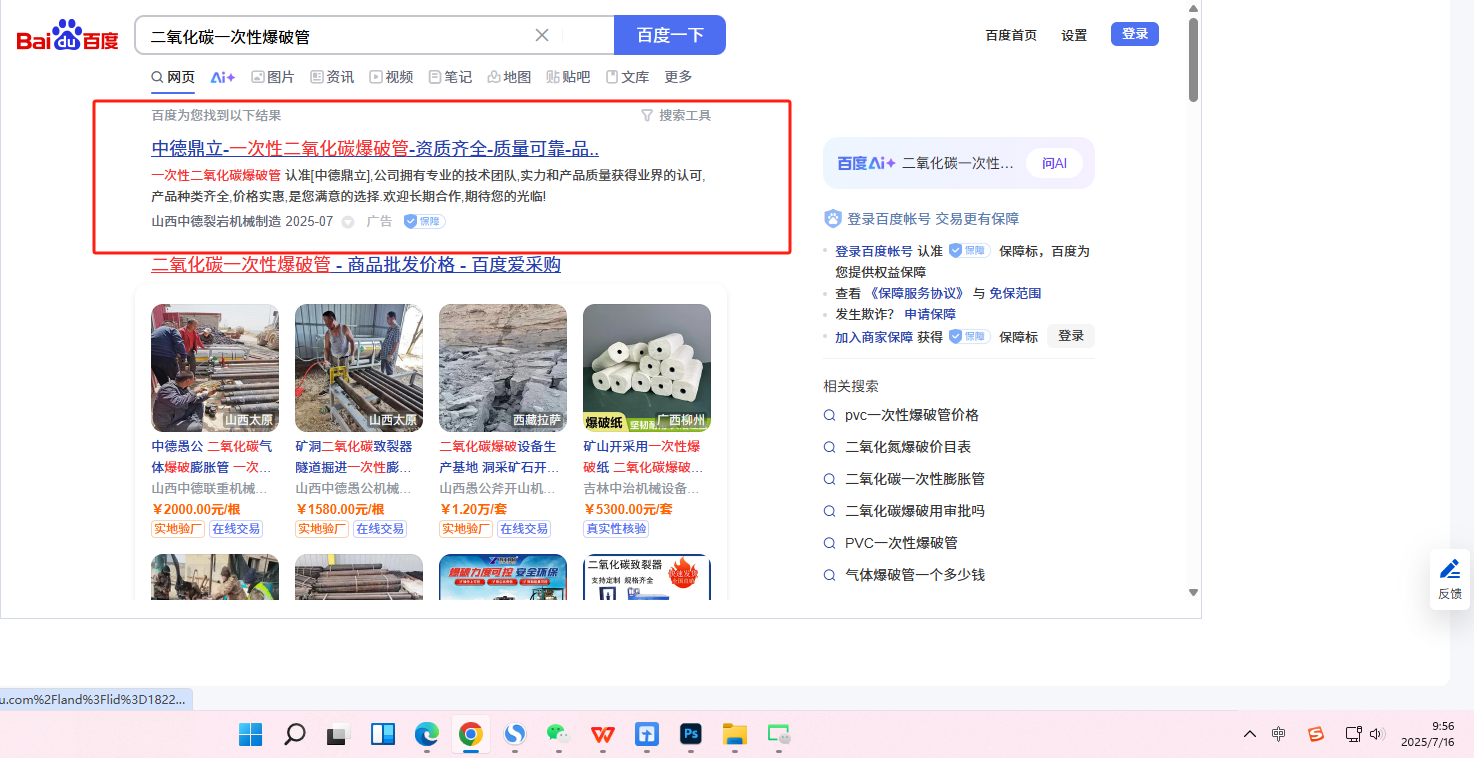Viewport: 1474px width, 758px height.
Task: Click the 实地验厂 tag under ￥2000.00元/根
Action: pyautogui.click(x=178, y=529)
